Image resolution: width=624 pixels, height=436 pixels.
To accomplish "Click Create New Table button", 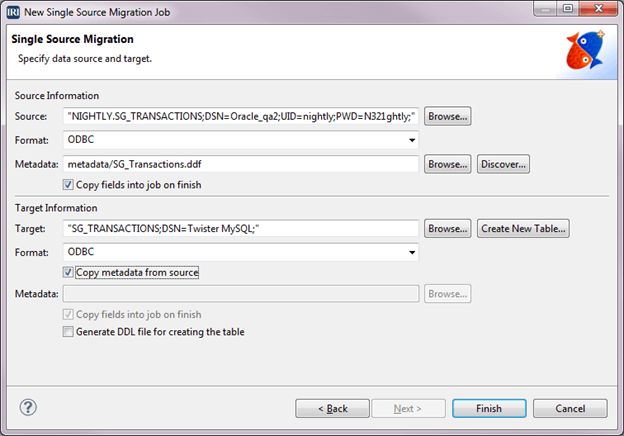I will (x=523, y=228).
